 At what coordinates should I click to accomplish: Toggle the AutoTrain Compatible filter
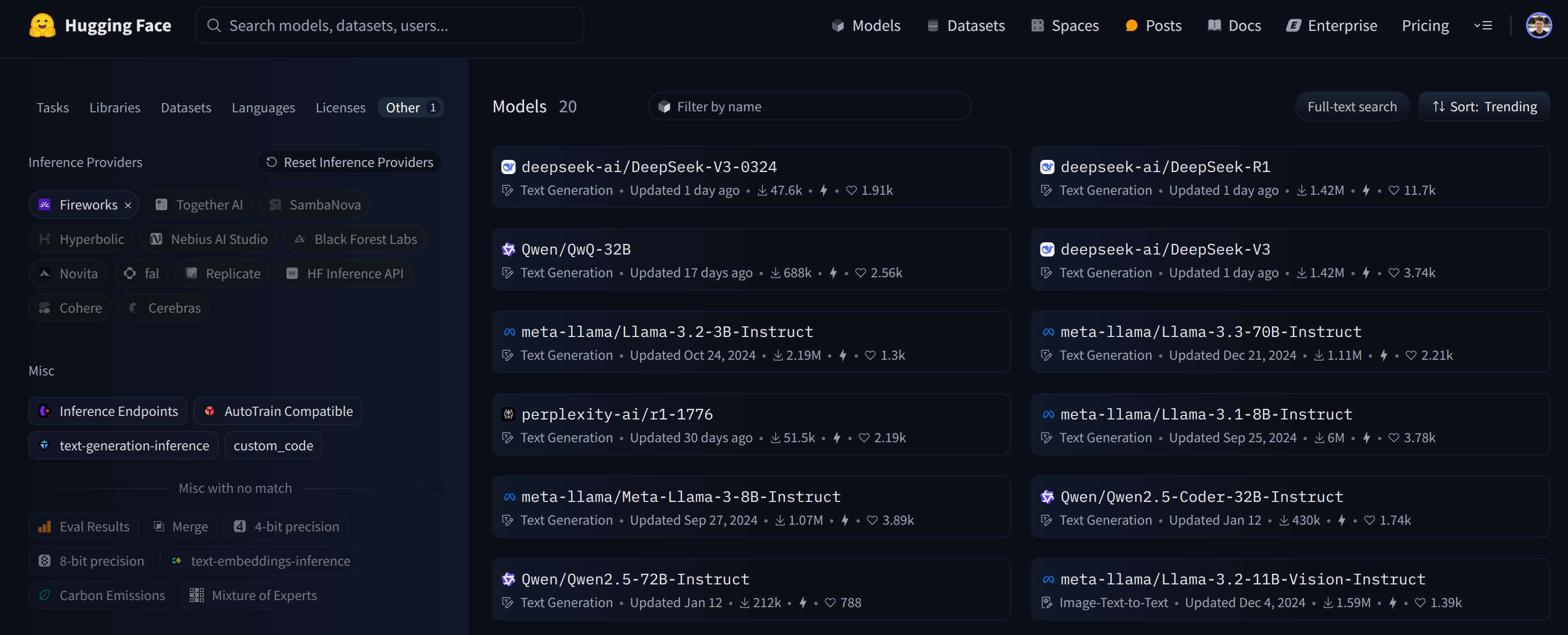point(277,411)
